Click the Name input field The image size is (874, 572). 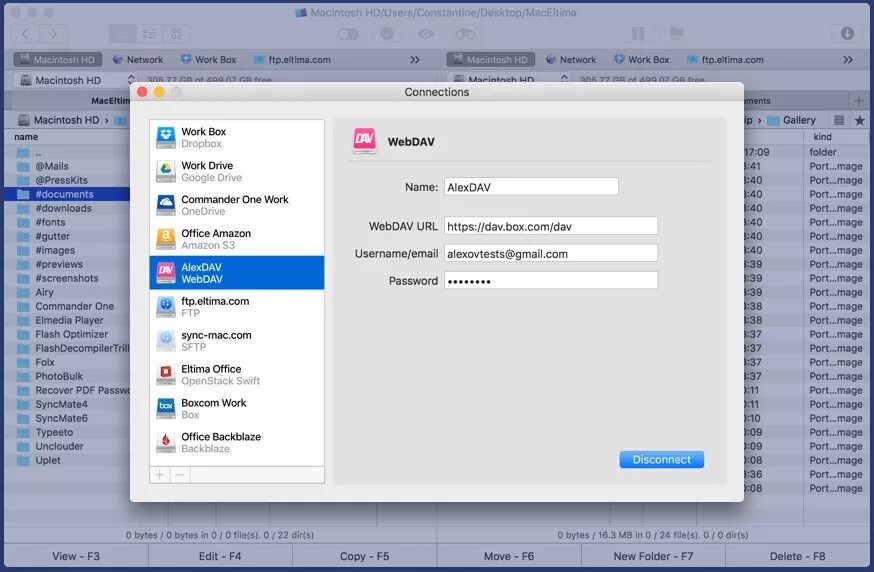pyautogui.click(x=531, y=187)
